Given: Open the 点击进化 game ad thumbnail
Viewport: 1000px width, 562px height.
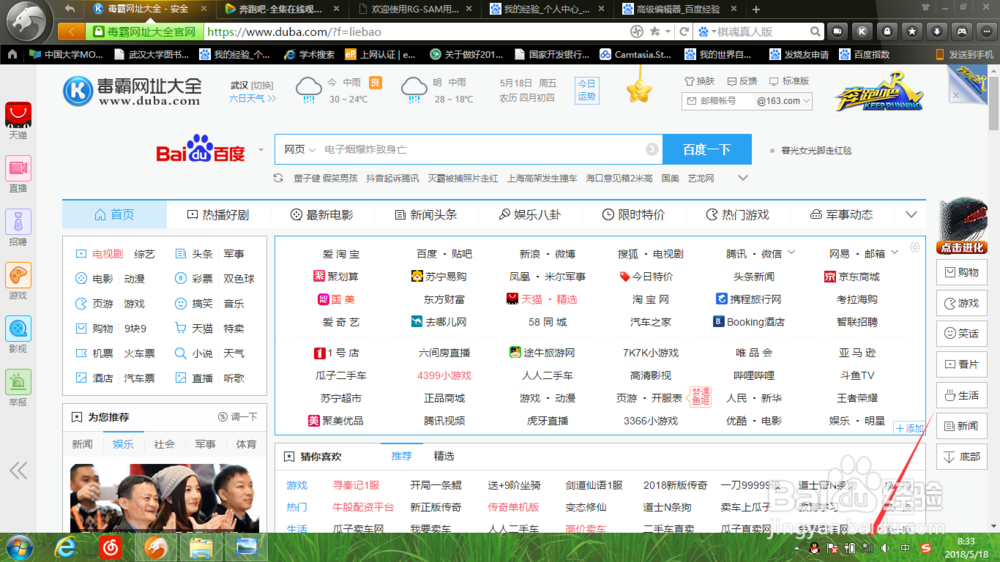Looking at the screenshot, I should (x=962, y=226).
